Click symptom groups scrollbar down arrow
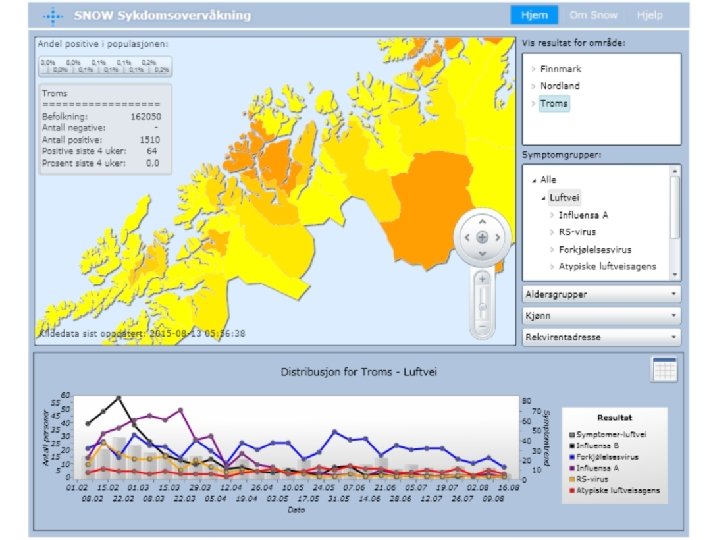The height and width of the screenshot is (540, 720). [x=675, y=275]
